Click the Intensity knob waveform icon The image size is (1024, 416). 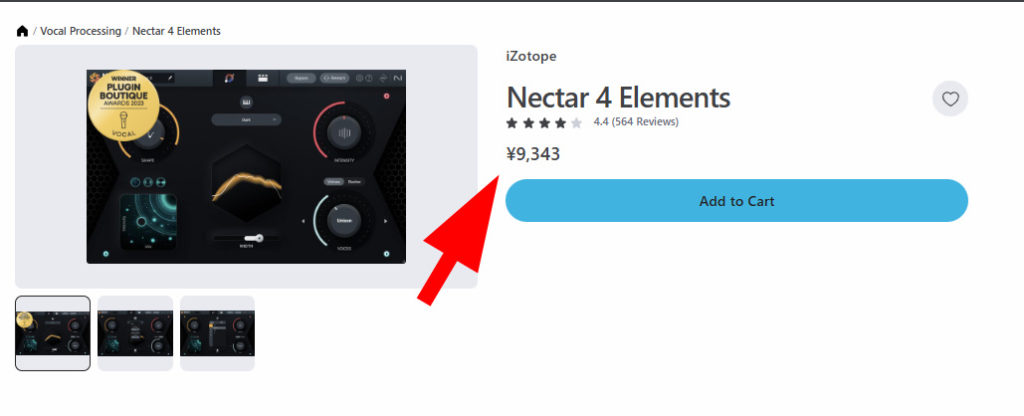pyautogui.click(x=344, y=133)
